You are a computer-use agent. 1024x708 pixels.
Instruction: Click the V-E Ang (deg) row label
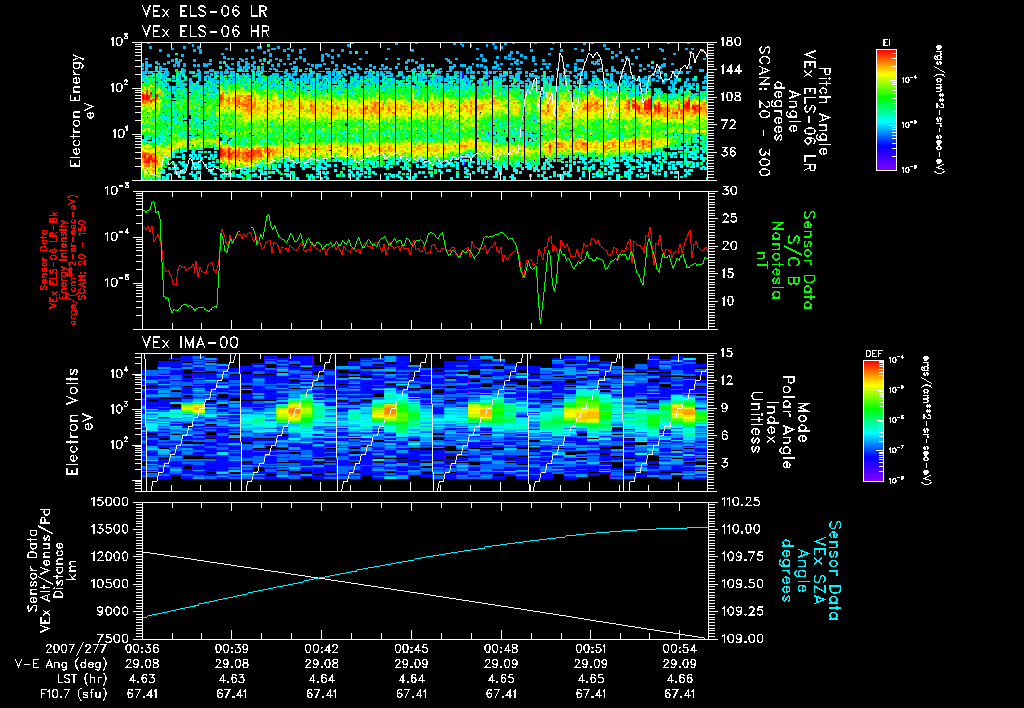point(61,664)
